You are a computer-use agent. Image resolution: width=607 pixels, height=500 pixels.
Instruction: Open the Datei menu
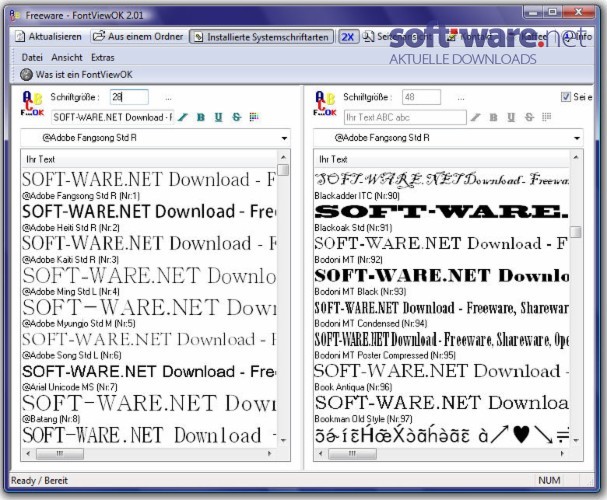point(32,58)
